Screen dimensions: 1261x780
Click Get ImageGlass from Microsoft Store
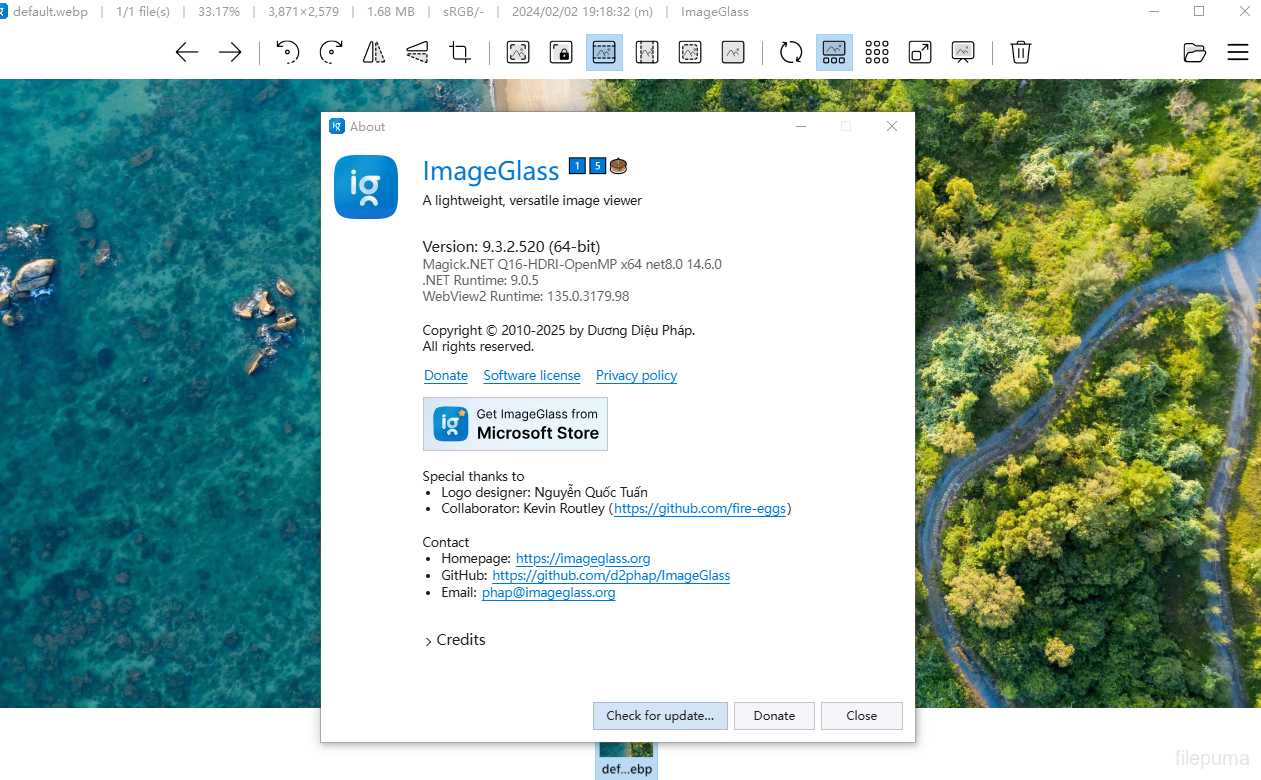(515, 424)
